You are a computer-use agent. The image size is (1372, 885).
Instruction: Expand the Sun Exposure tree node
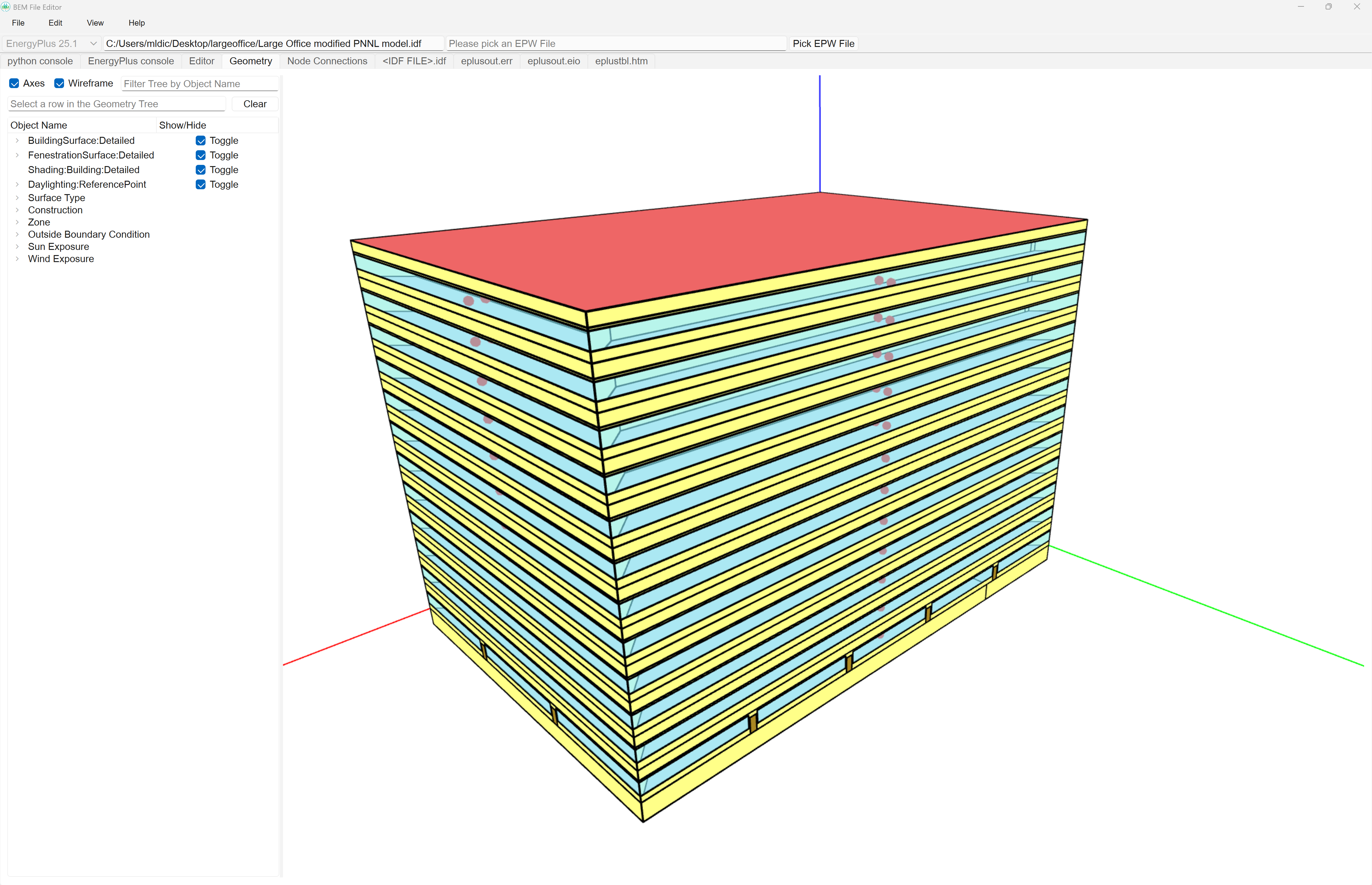[x=17, y=247]
